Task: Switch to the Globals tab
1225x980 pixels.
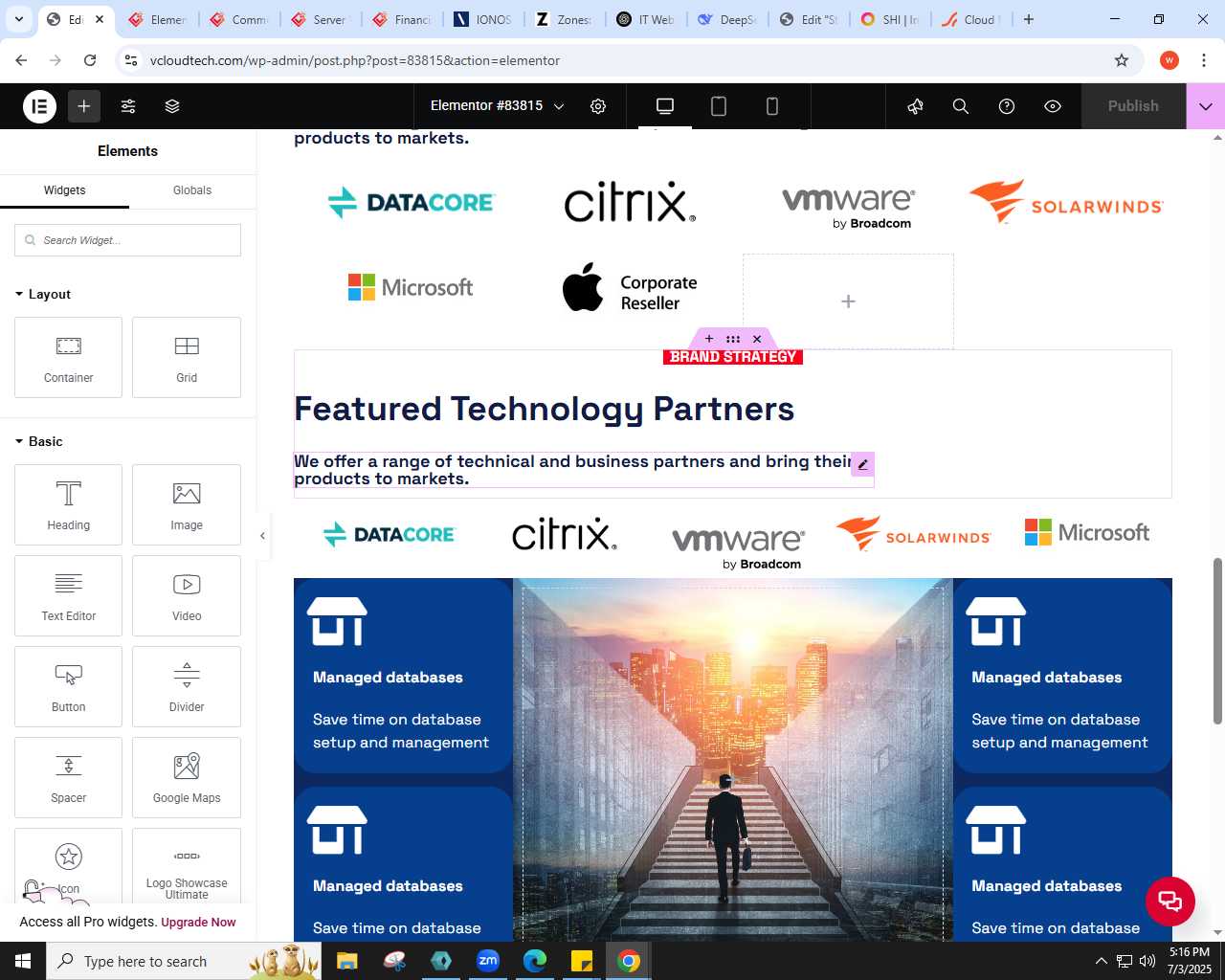Action: pyautogui.click(x=192, y=190)
